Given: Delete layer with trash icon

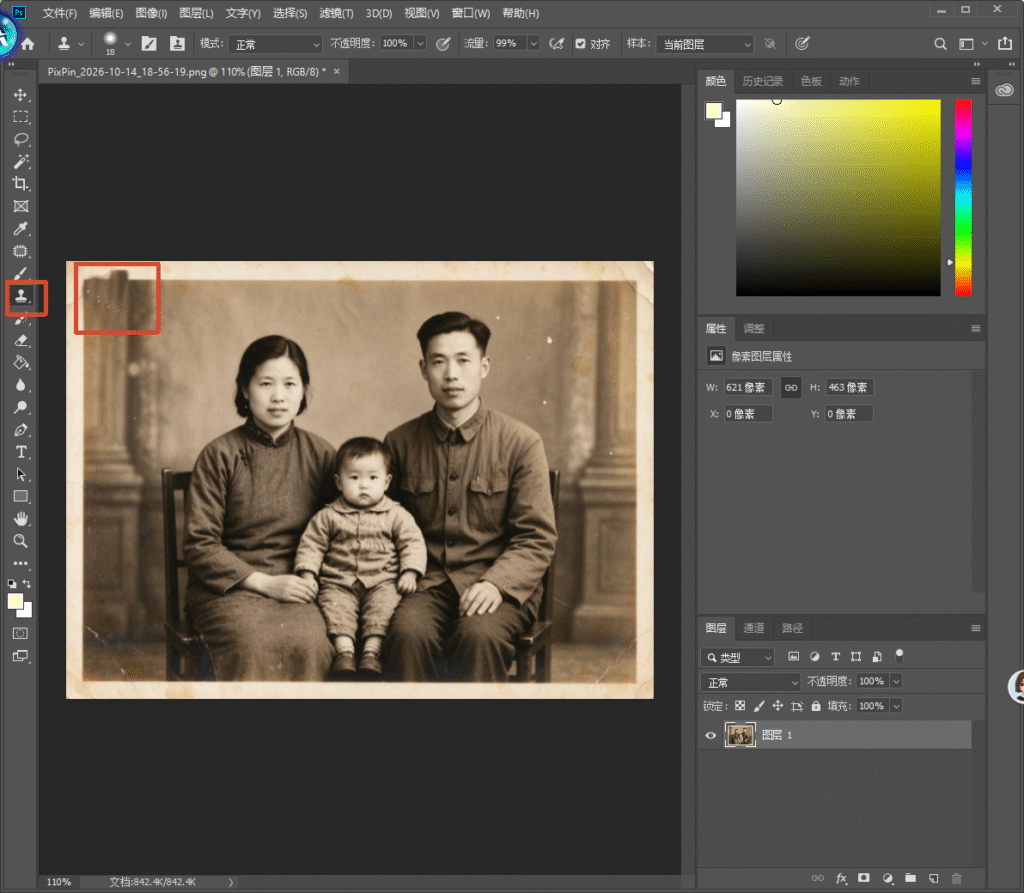Looking at the screenshot, I should click(957, 878).
